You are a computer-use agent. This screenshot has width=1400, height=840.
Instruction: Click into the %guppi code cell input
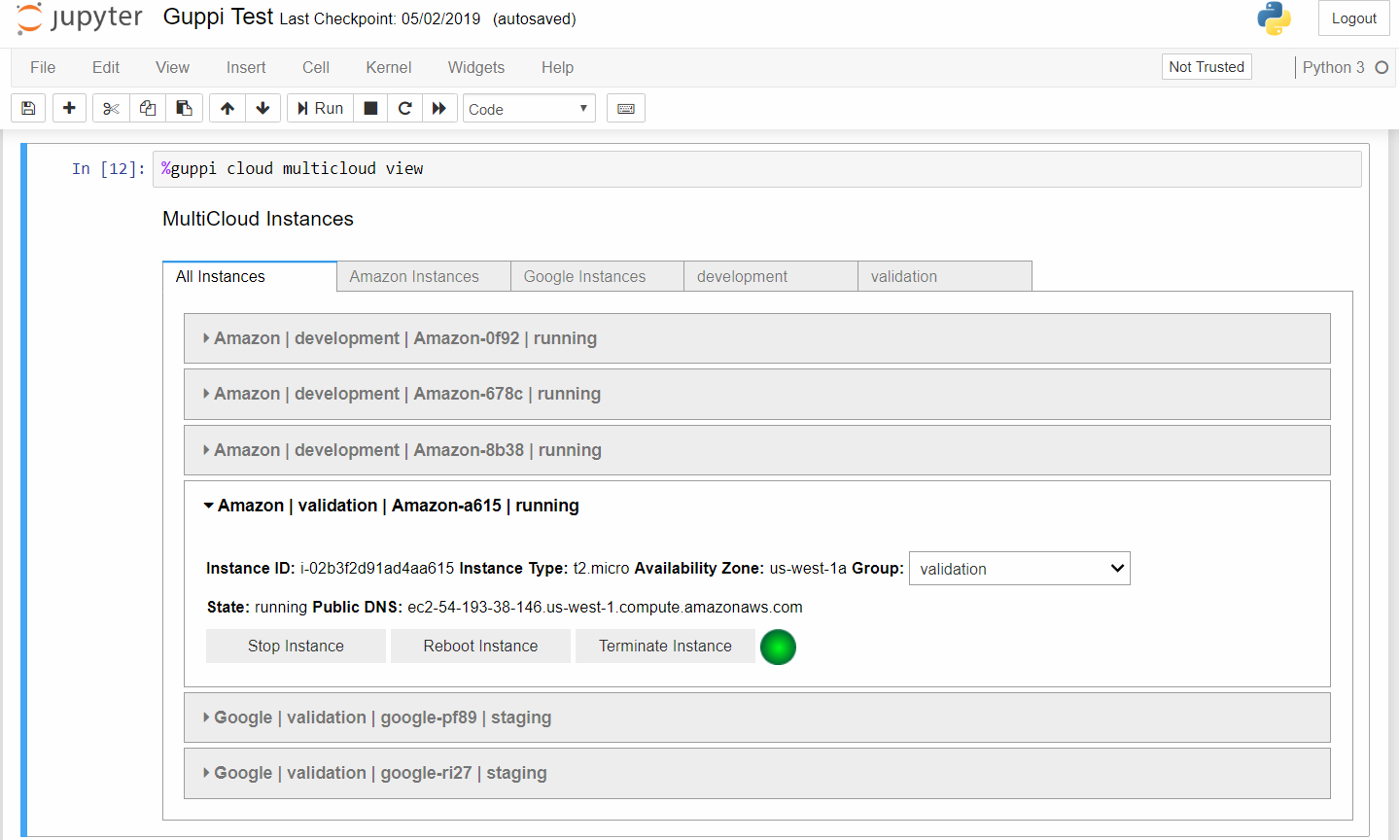[x=756, y=168]
